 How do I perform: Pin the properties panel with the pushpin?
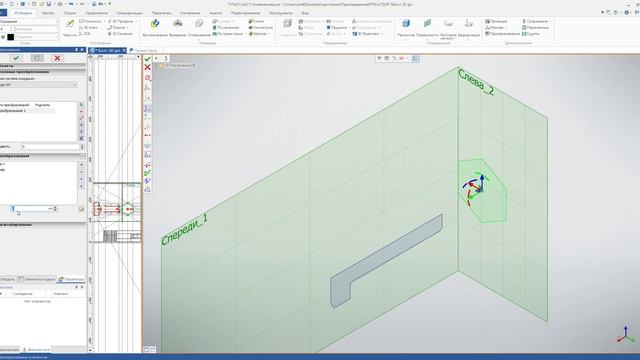(76, 50)
